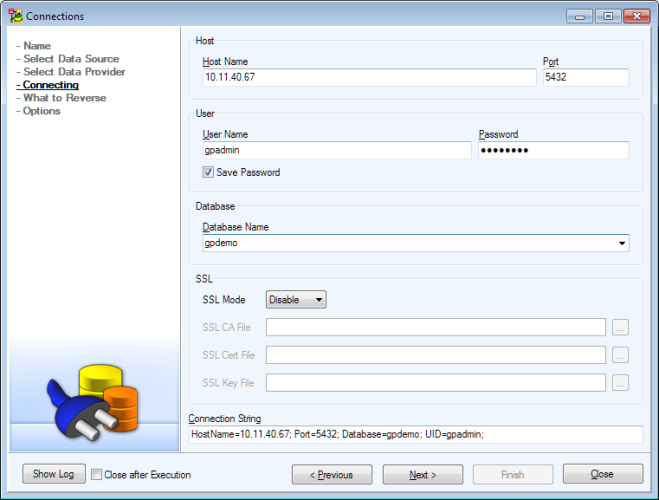This screenshot has width=659, height=500.
Task: Minimize the Connections window
Action: [580, 16]
